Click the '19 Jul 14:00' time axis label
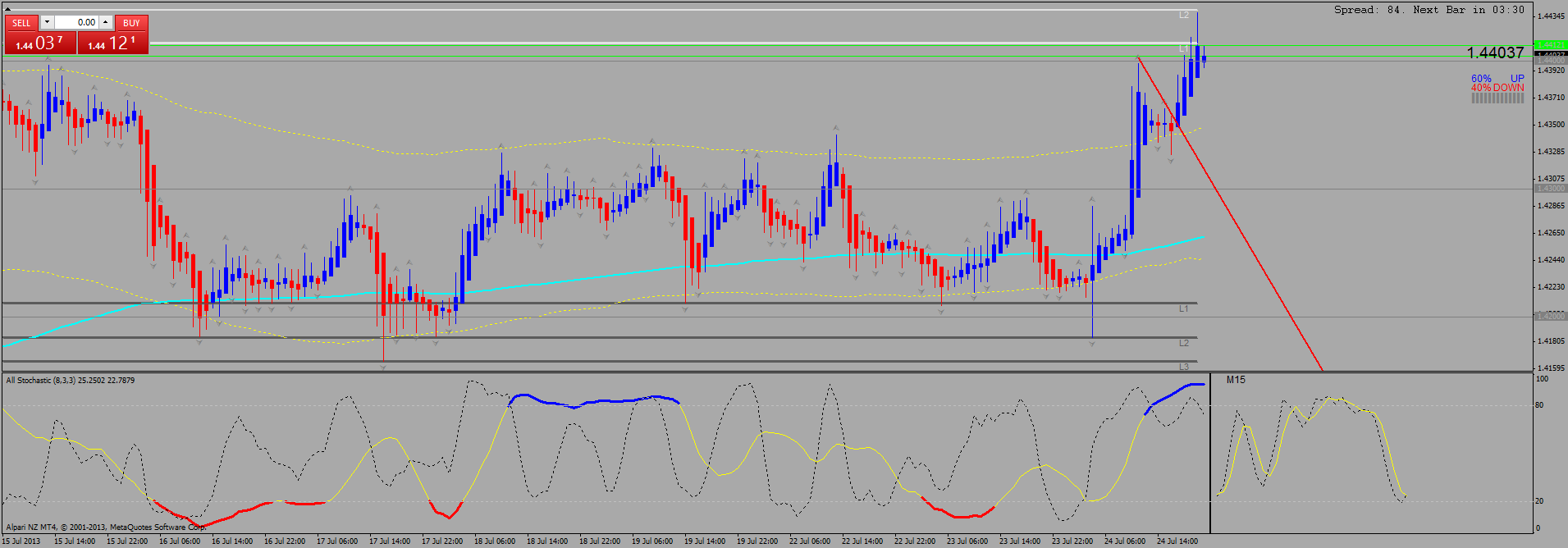 pos(705,541)
